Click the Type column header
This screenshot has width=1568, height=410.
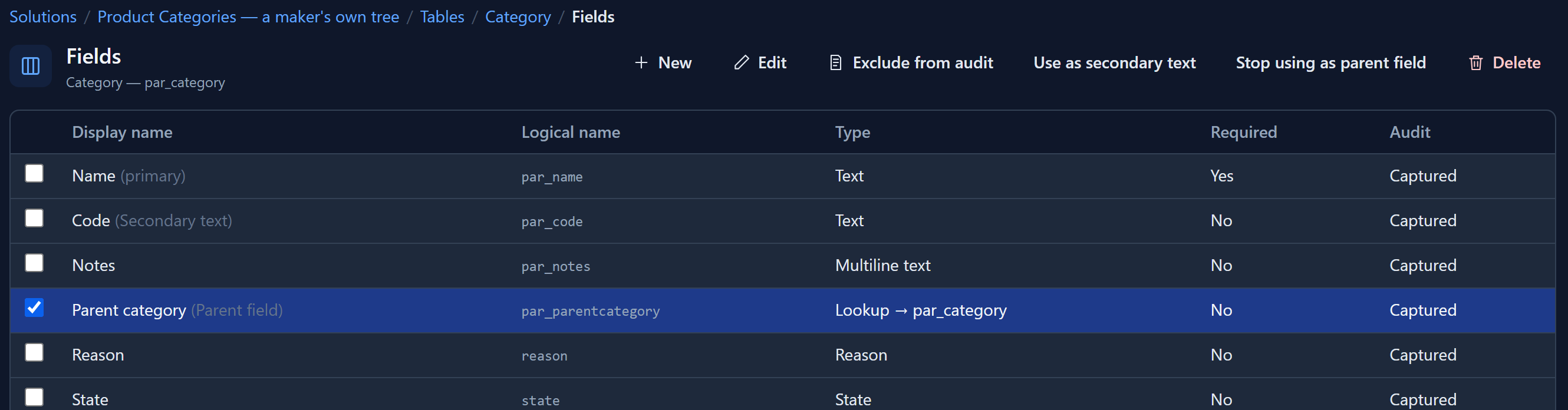pos(852,132)
